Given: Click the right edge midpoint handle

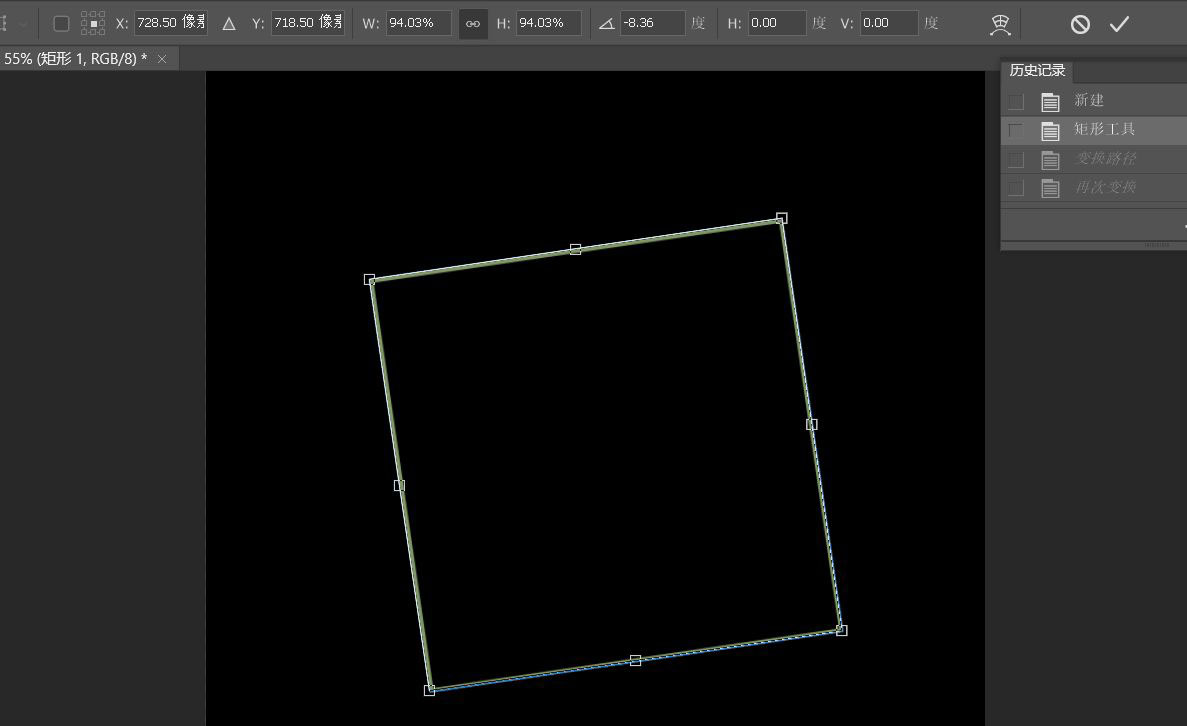Looking at the screenshot, I should coord(812,424).
